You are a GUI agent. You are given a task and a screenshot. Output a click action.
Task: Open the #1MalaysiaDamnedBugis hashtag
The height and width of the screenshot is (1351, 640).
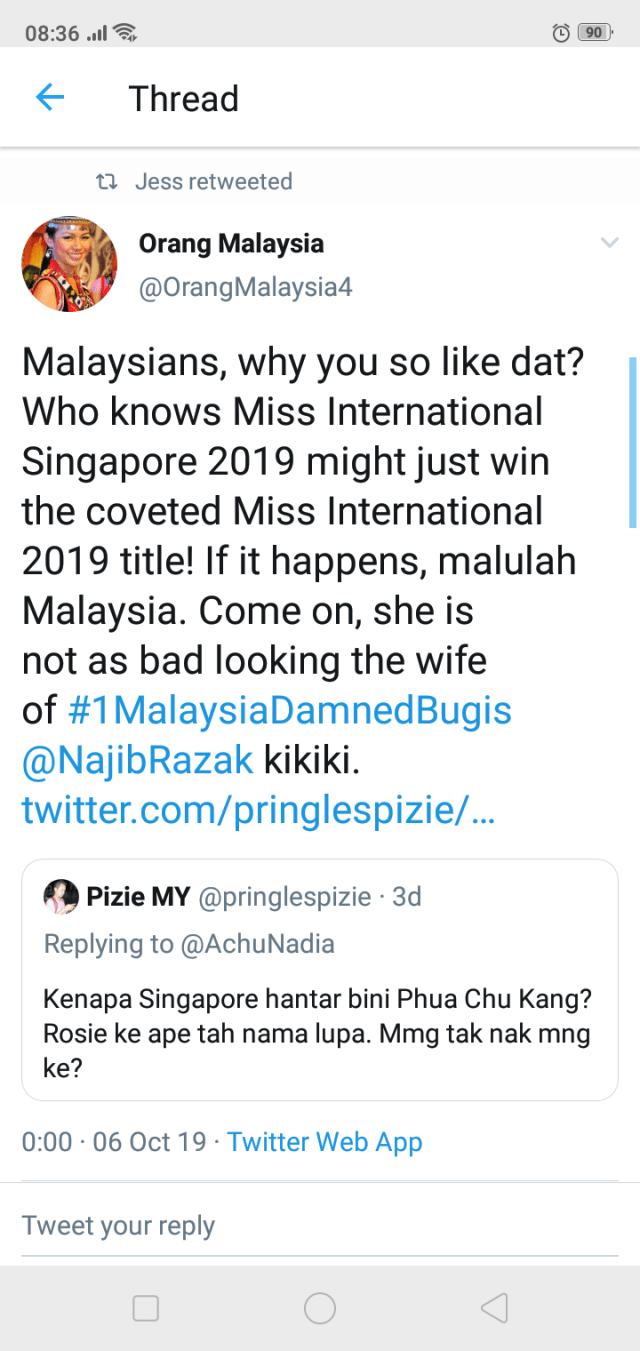click(290, 710)
